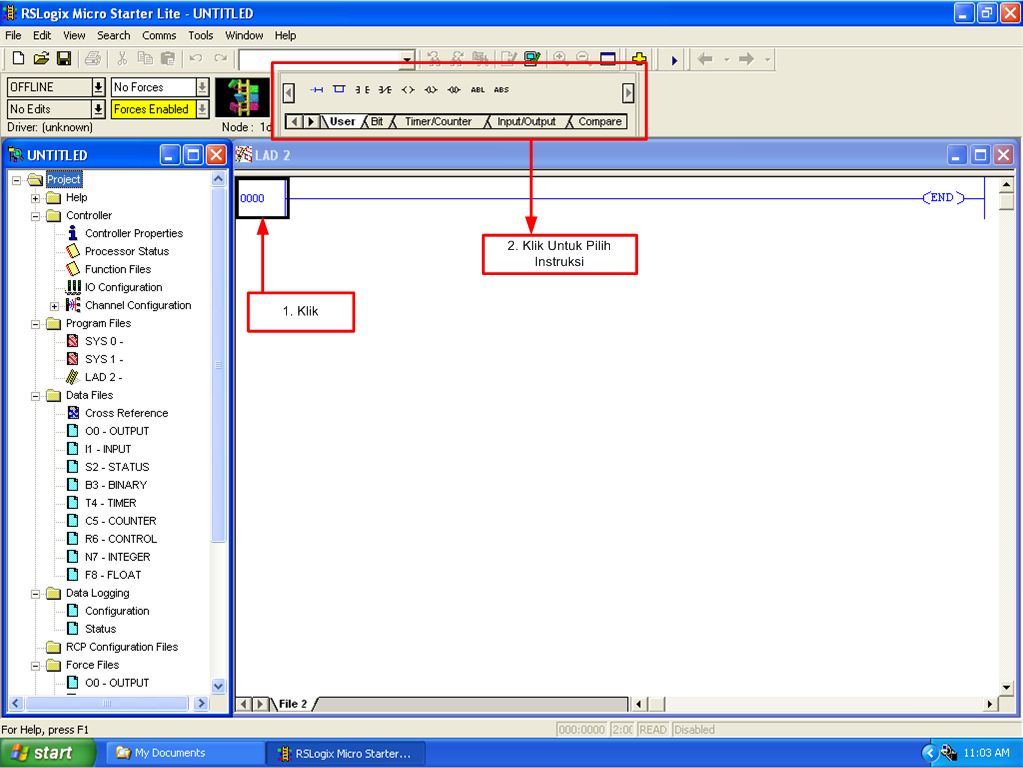The width and height of the screenshot is (1023, 768).
Task: Click the Redo arrow icon
Action: (221, 59)
